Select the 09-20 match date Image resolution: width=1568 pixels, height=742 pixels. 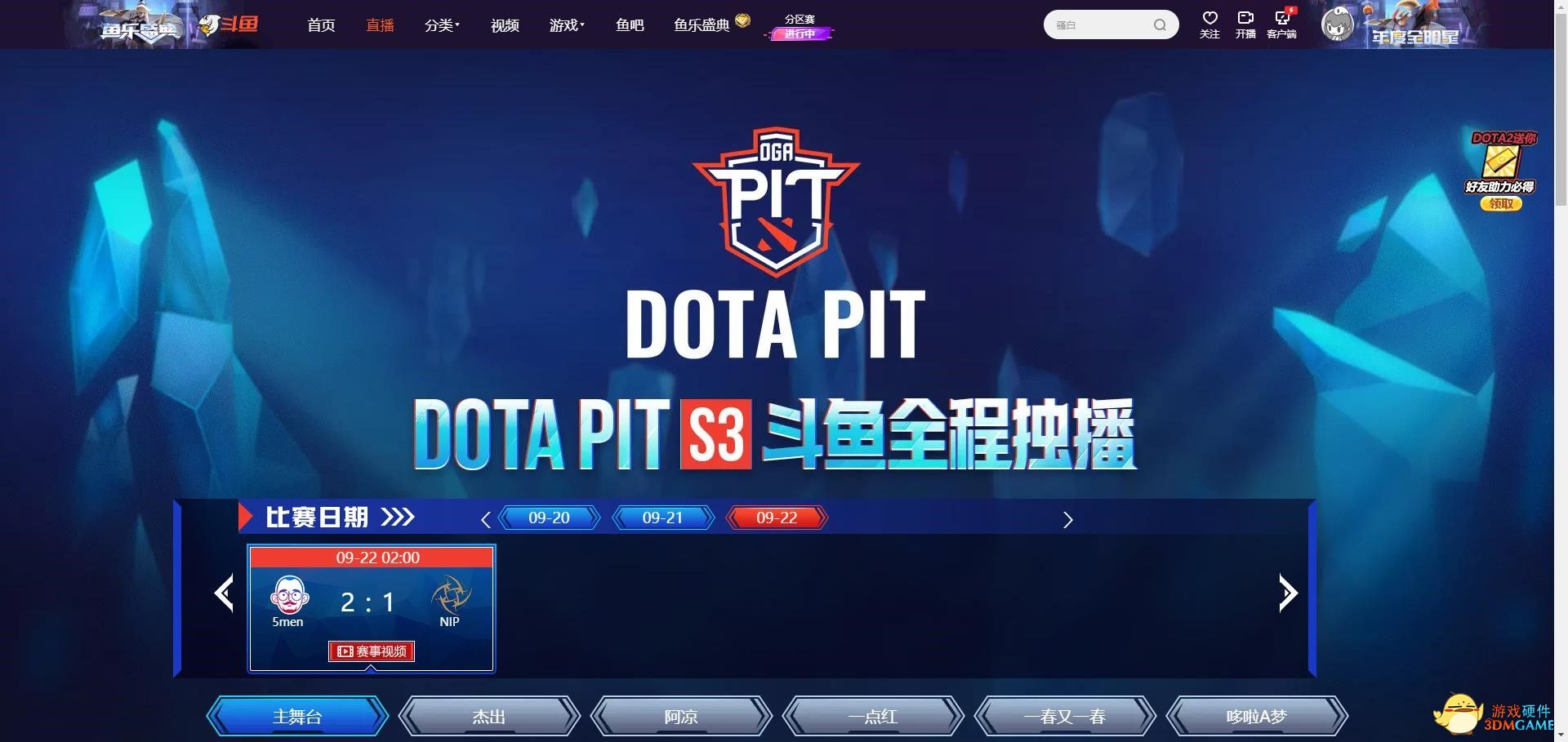coord(549,518)
